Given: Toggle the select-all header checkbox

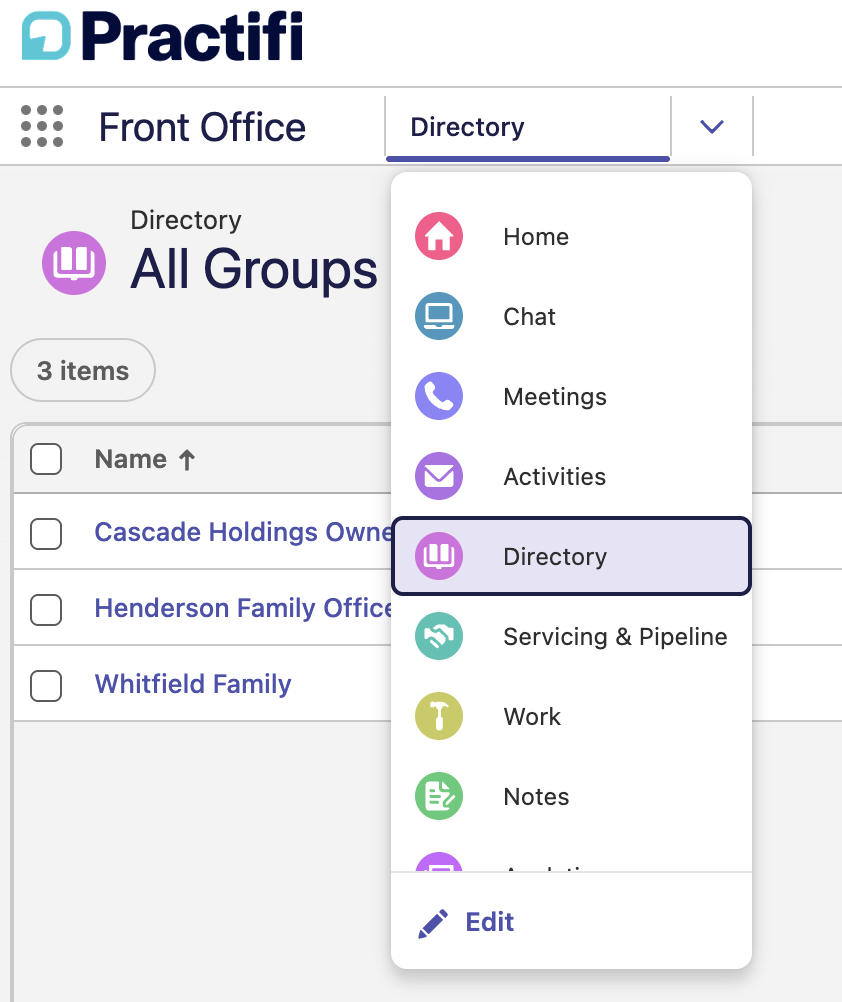Looking at the screenshot, I should tap(46, 459).
